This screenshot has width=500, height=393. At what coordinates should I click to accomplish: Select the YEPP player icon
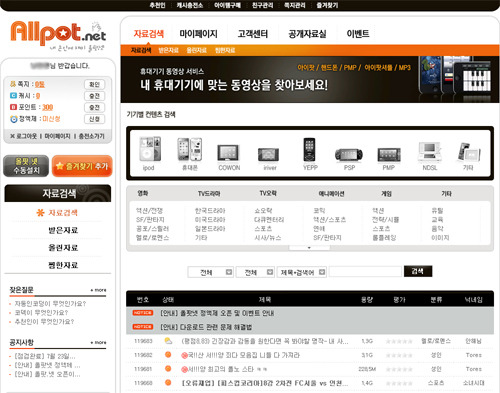tap(309, 149)
